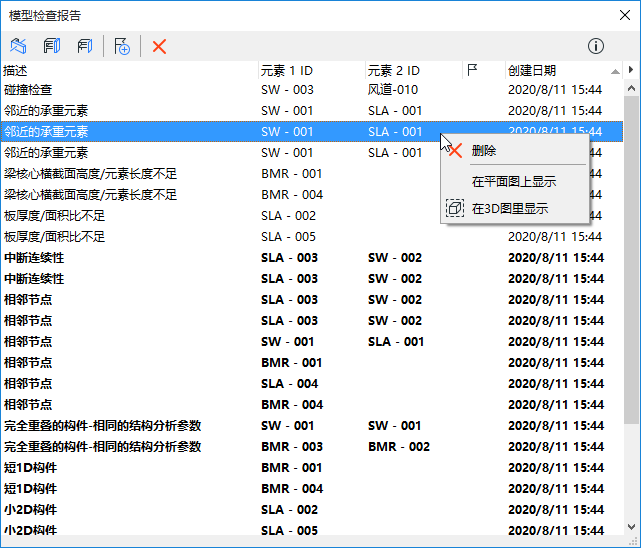
Task: Click the flag icon with single blue panel
Action: pos(85,46)
